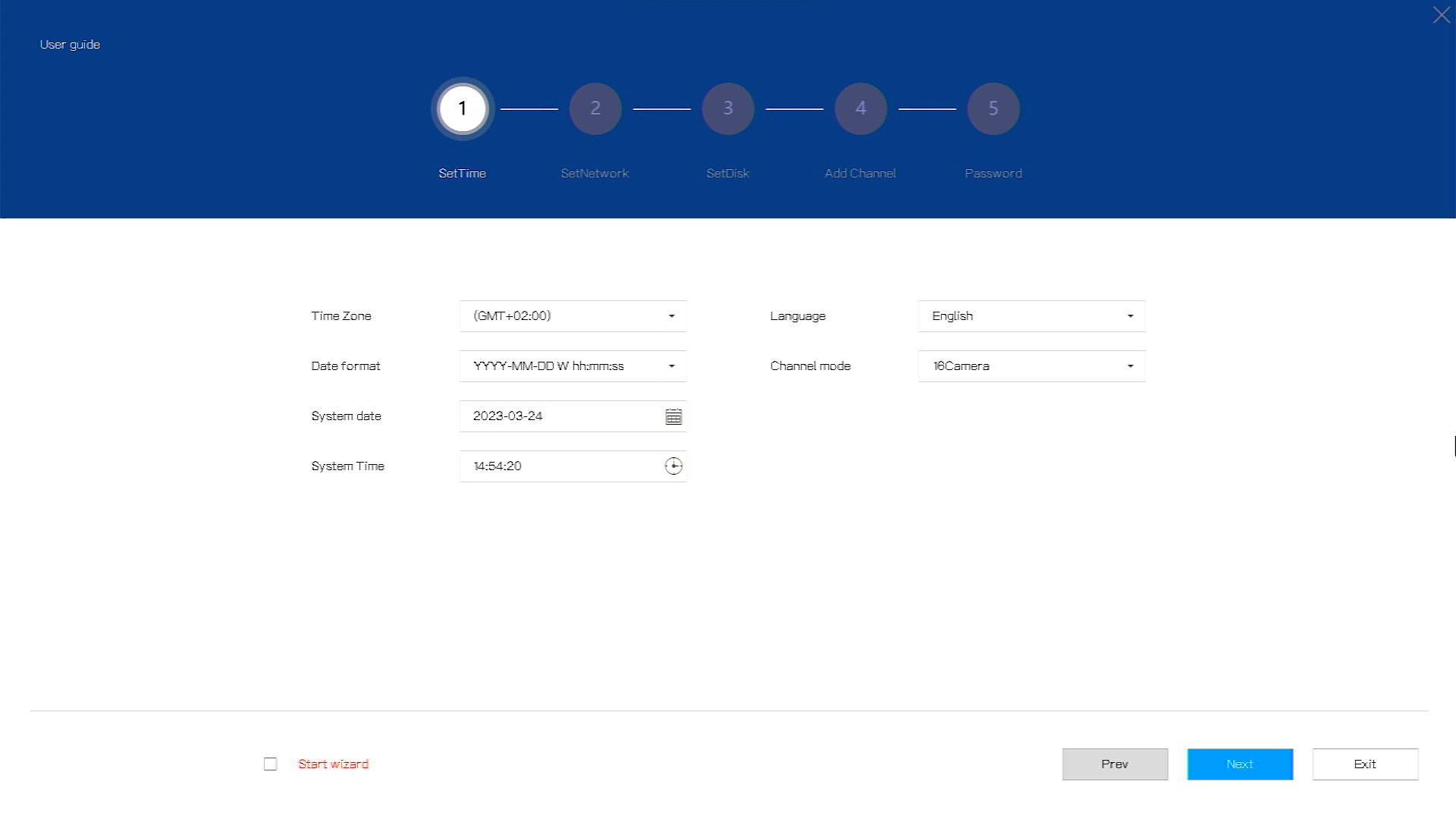
Task: Close the User guide with X
Action: (x=1441, y=15)
